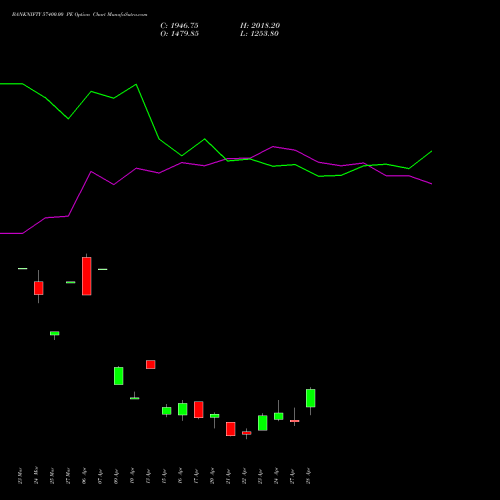
Task: Click the 24 Mar date label
Action: point(36,475)
